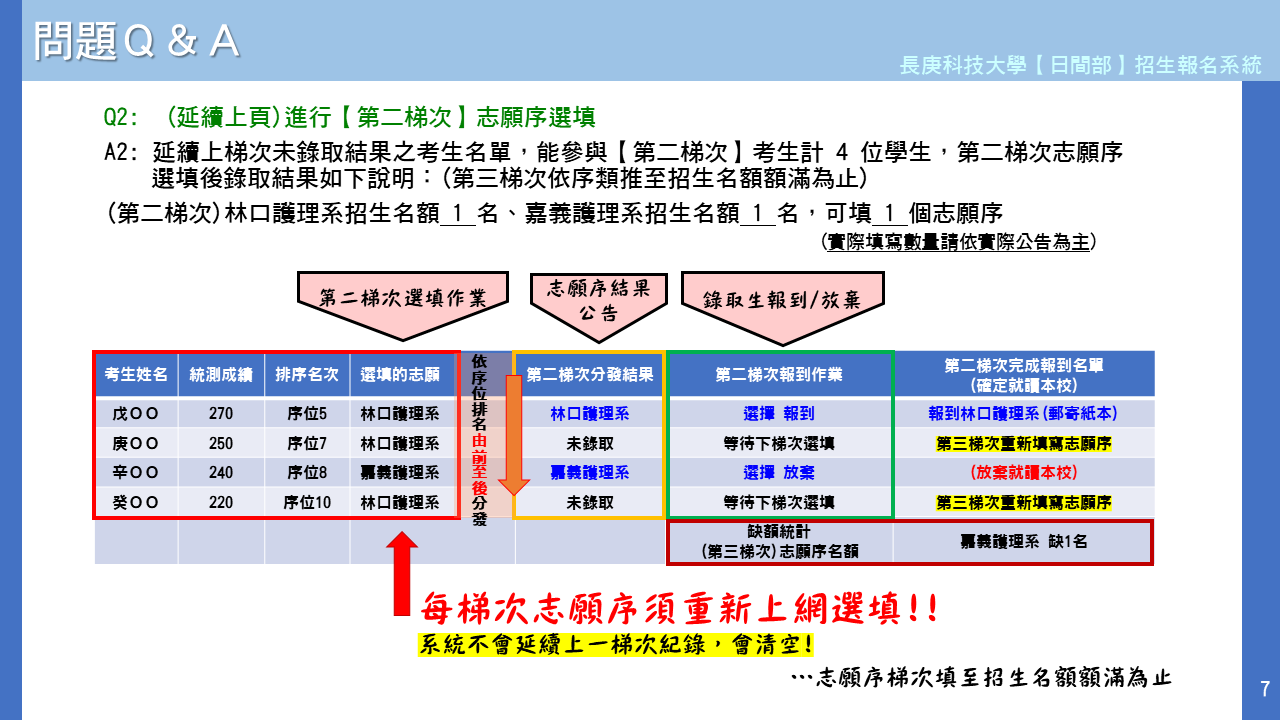Click the 志願序結果公告 banner label
This screenshot has height=720, width=1280.
tap(599, 300)
